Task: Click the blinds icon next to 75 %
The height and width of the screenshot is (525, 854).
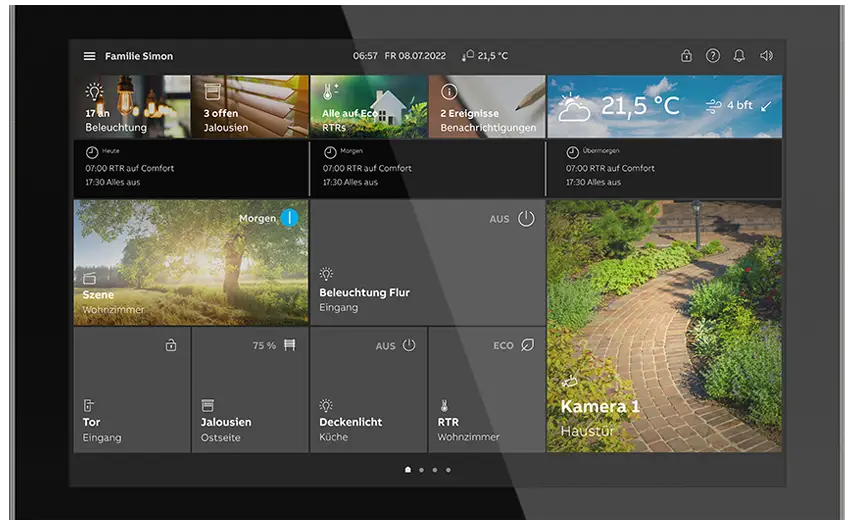Action: (290, 345)
